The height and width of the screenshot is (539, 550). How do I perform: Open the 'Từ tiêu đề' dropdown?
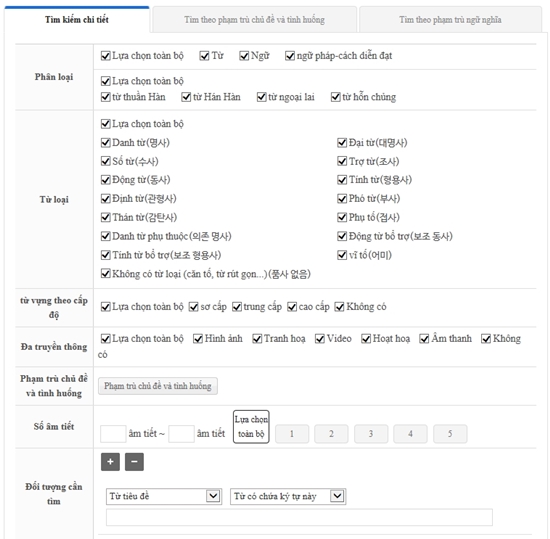[164, 496]
